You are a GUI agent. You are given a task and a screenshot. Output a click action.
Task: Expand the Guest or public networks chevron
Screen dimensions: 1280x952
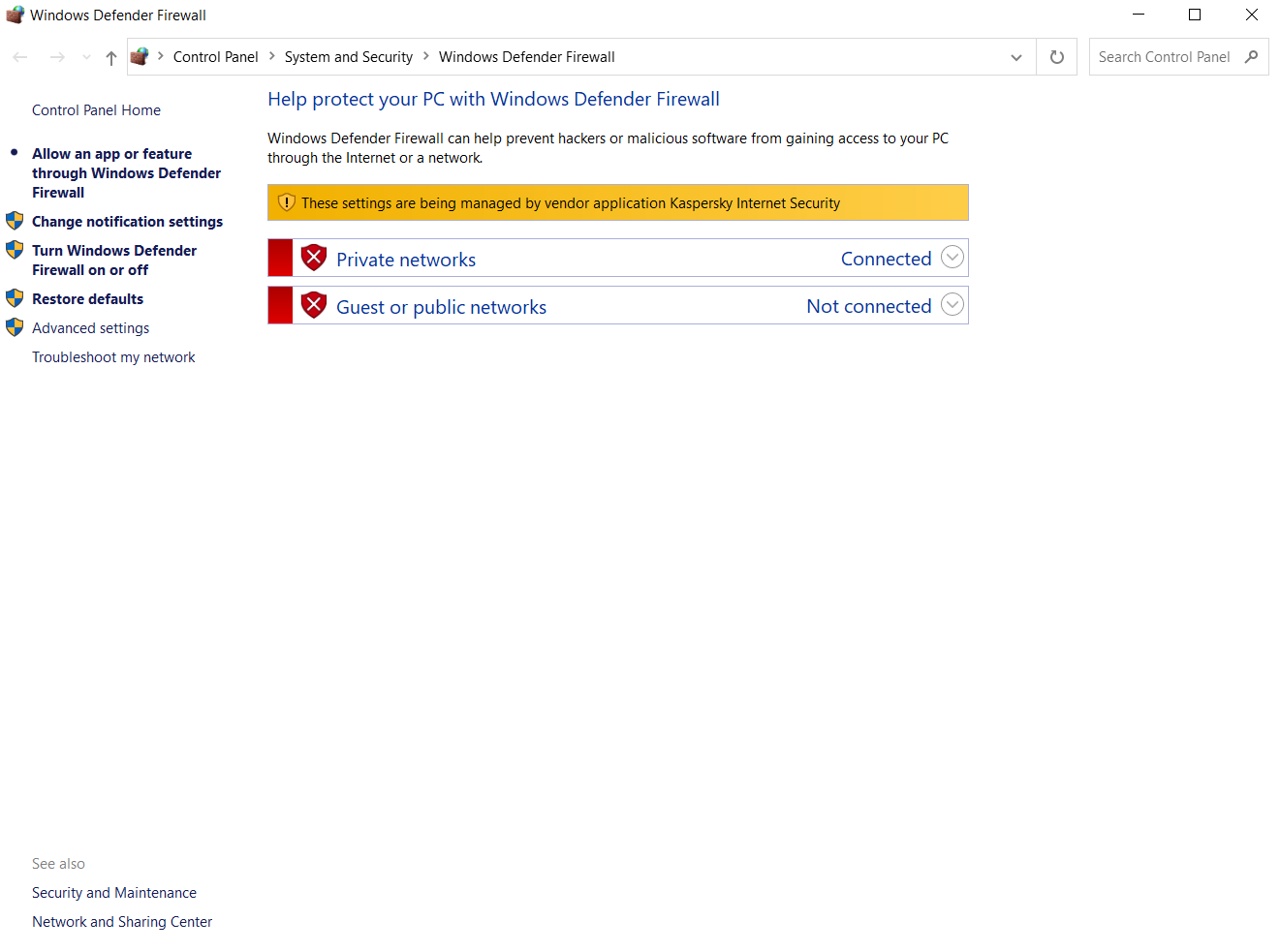(x=952, y=305)
